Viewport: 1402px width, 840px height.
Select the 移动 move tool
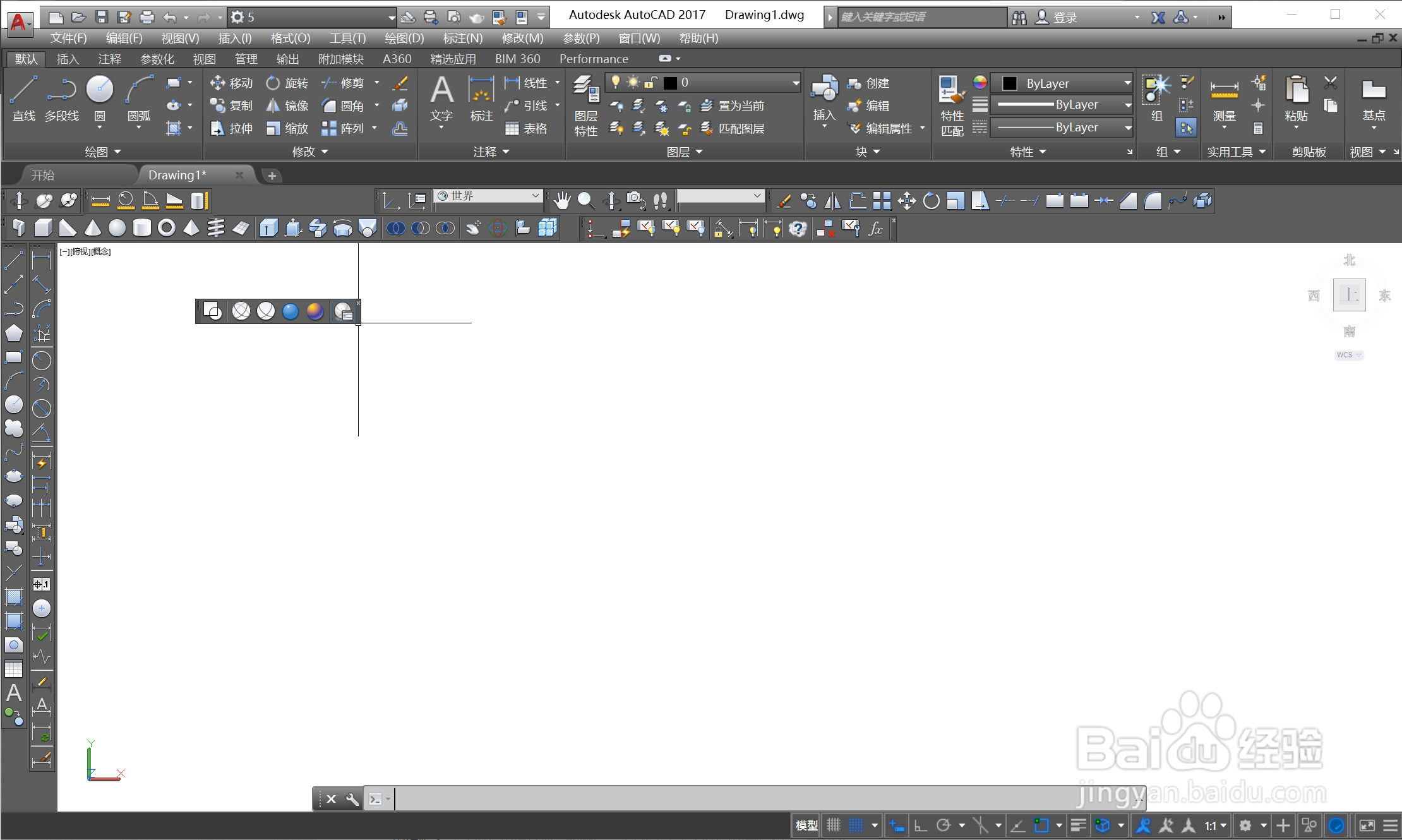231,83
